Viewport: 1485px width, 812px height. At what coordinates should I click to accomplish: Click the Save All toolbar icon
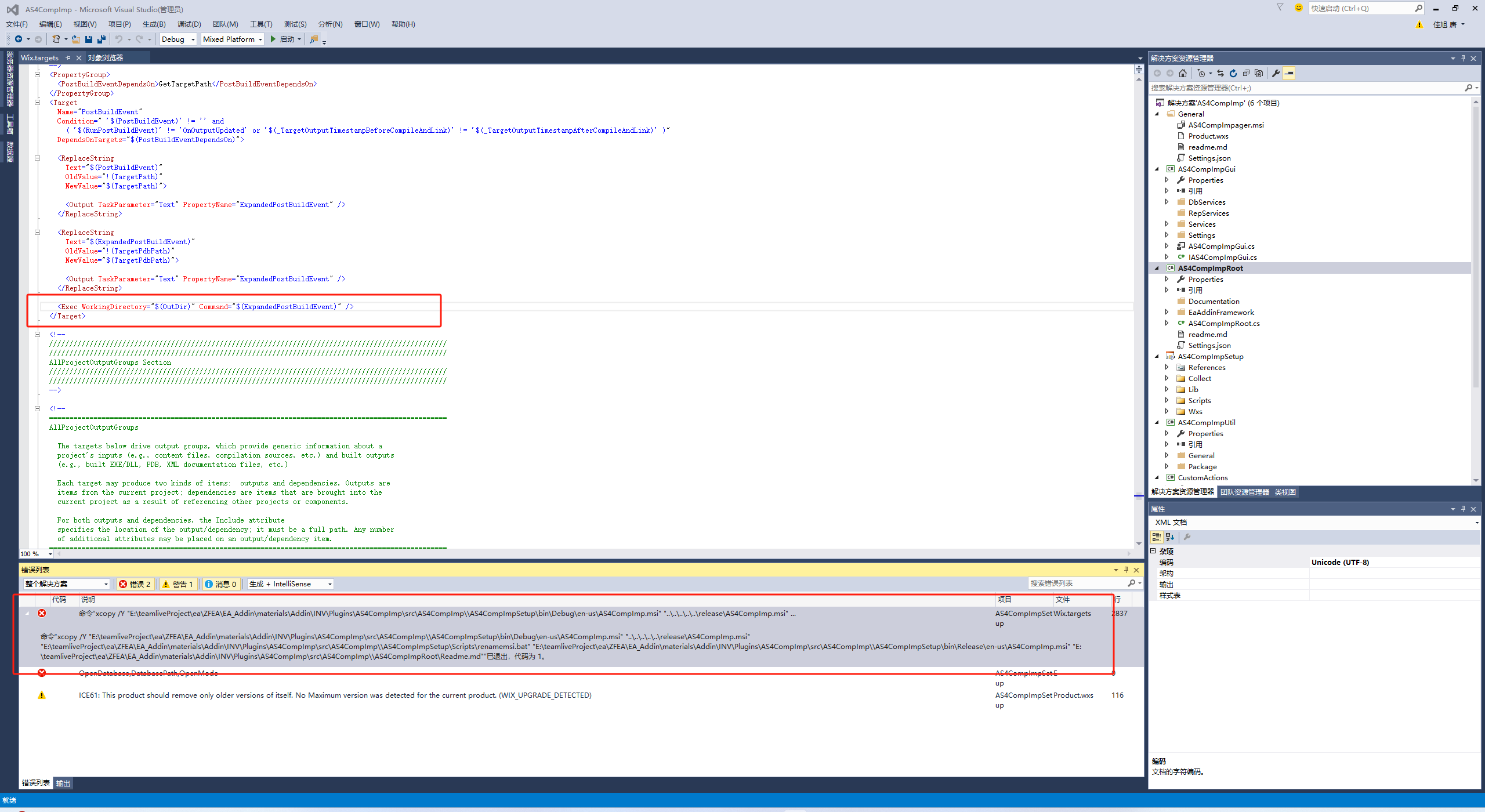(x=102, y=39)
